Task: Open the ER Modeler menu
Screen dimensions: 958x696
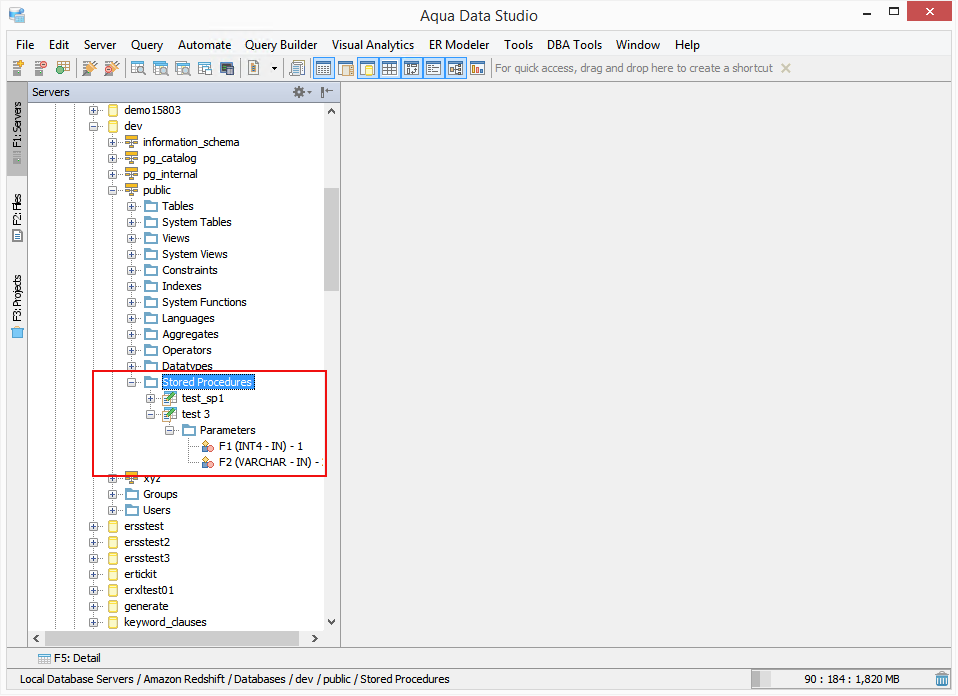Action: (459, 45)
